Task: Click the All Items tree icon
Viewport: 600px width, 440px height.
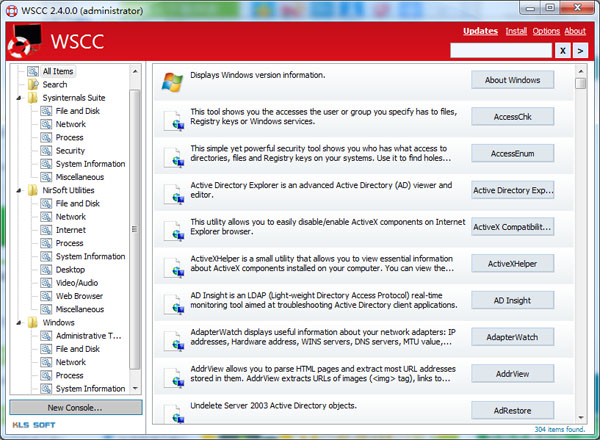Action: tap(33, 71)
